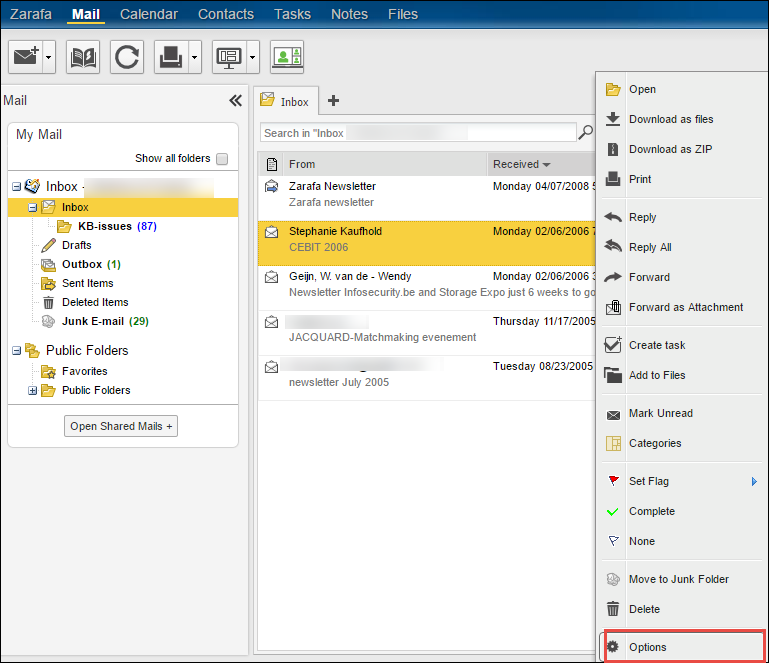769x663 pixels.
Task: Select the JACQUARD-Matchmaking evenement email
Action: (x=427, y=333)
